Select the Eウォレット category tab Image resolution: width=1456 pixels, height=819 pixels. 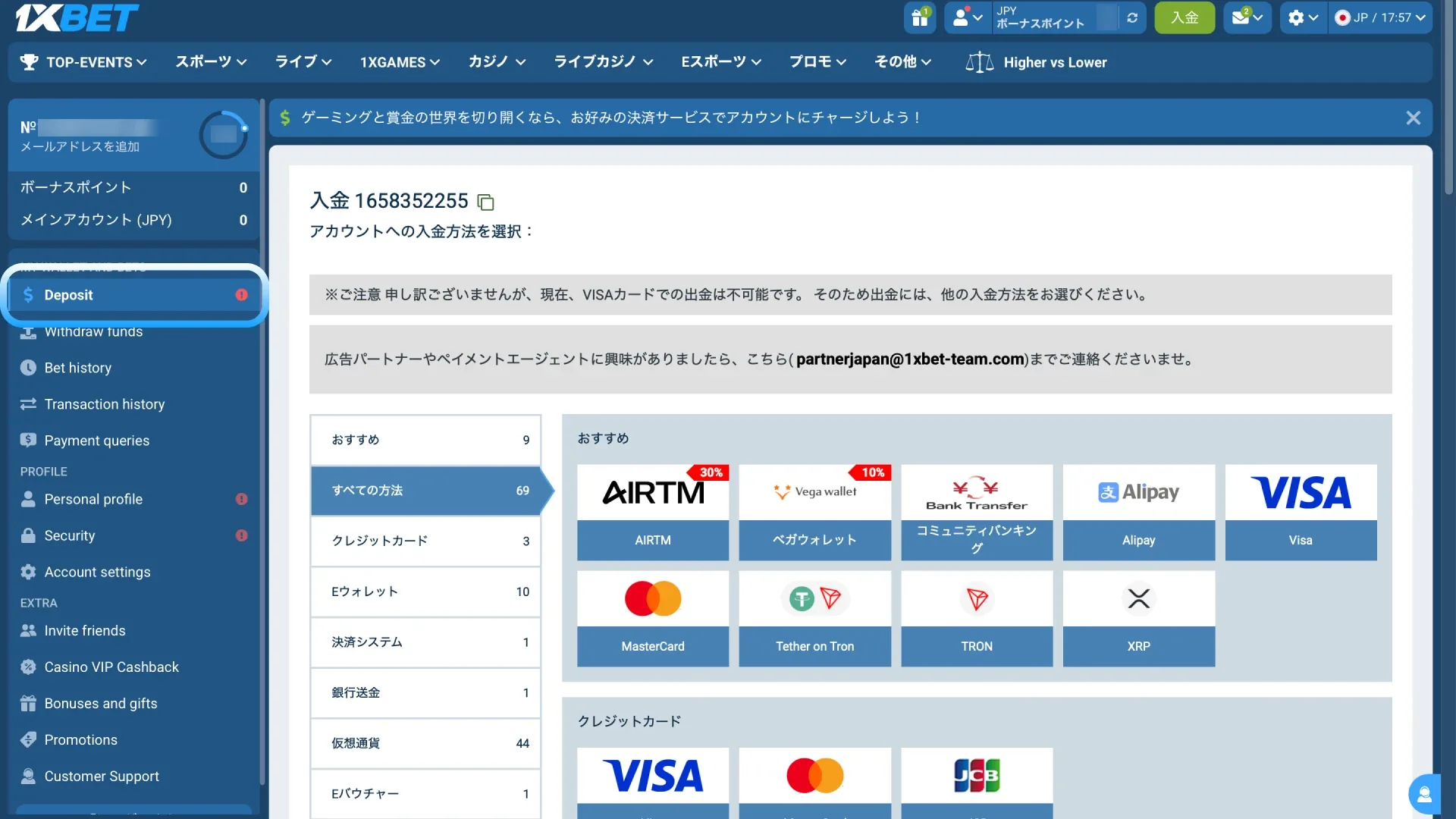(425, 591)
